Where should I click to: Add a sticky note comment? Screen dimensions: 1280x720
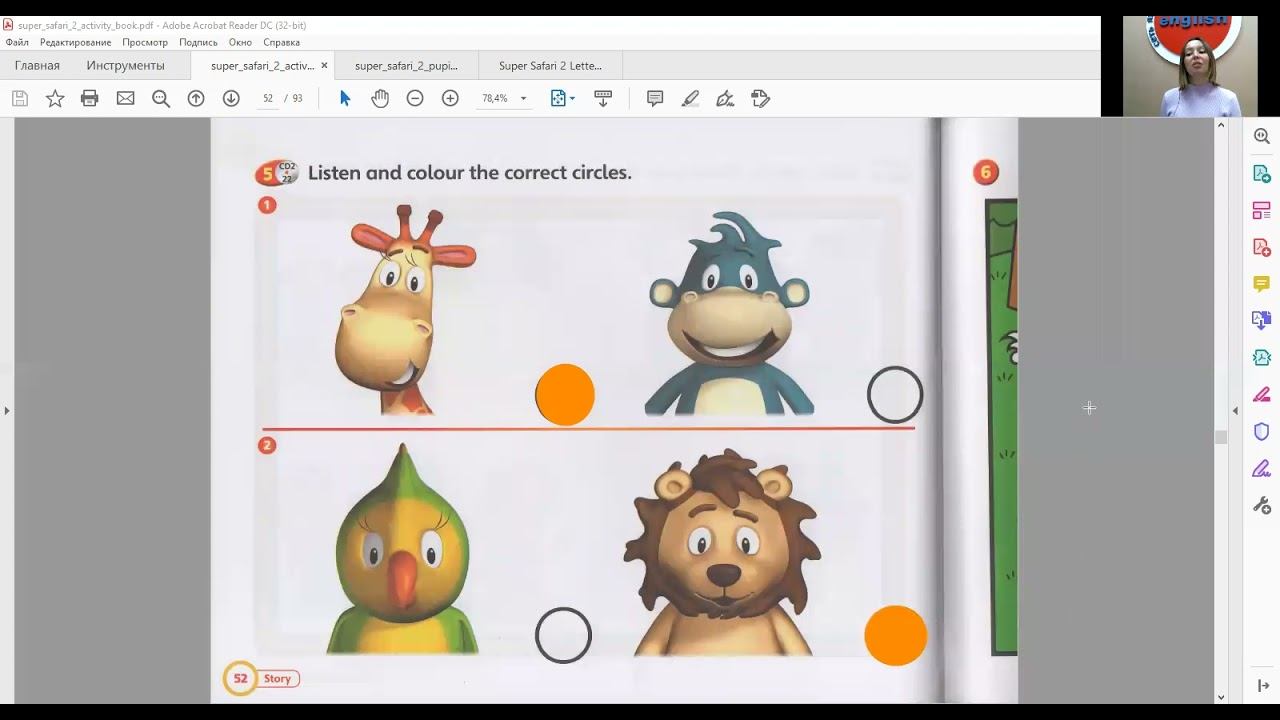(655, 98)
